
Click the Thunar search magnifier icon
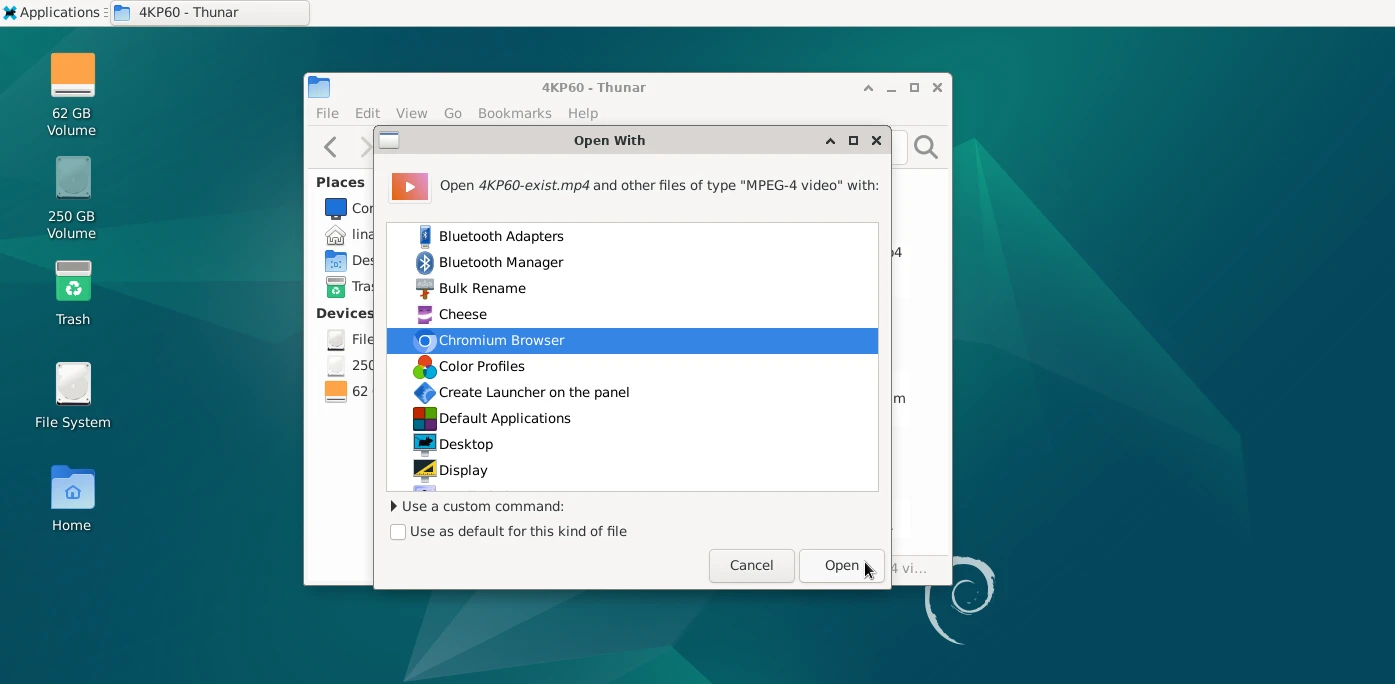click(x=926, y=148)
